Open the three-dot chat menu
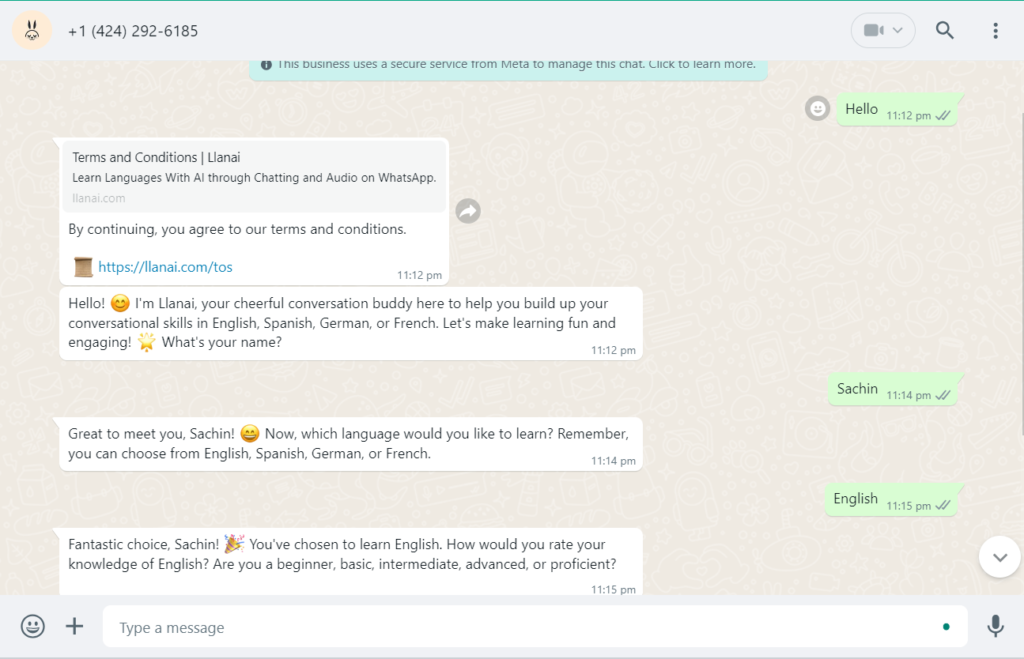Image resolution: width=1024 pixels, height=659 pixels. tap(995, 31)
